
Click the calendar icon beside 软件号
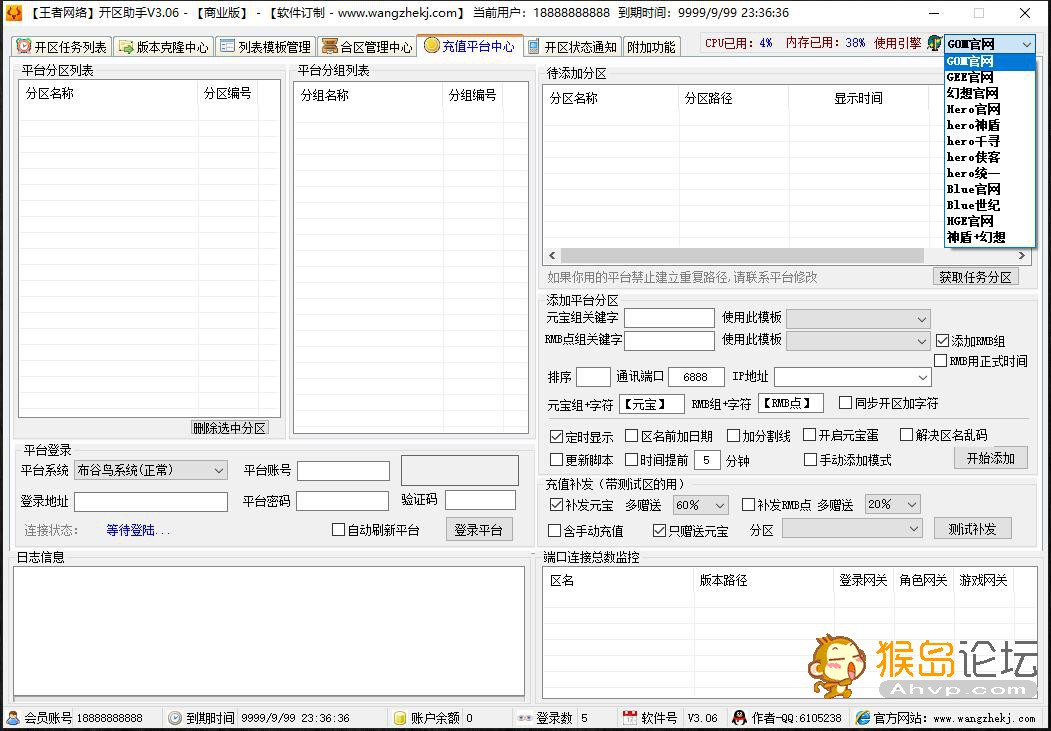(x=629, y=718)
